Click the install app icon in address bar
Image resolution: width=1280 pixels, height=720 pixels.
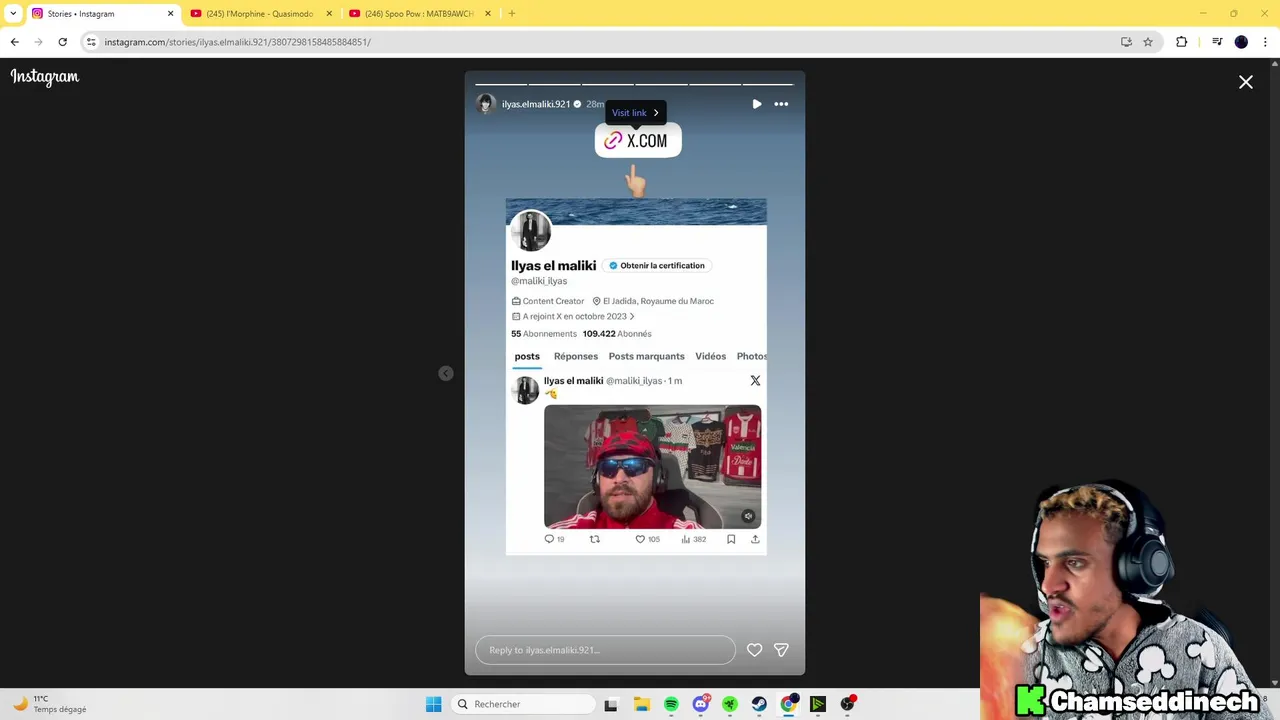point(1126,42)
